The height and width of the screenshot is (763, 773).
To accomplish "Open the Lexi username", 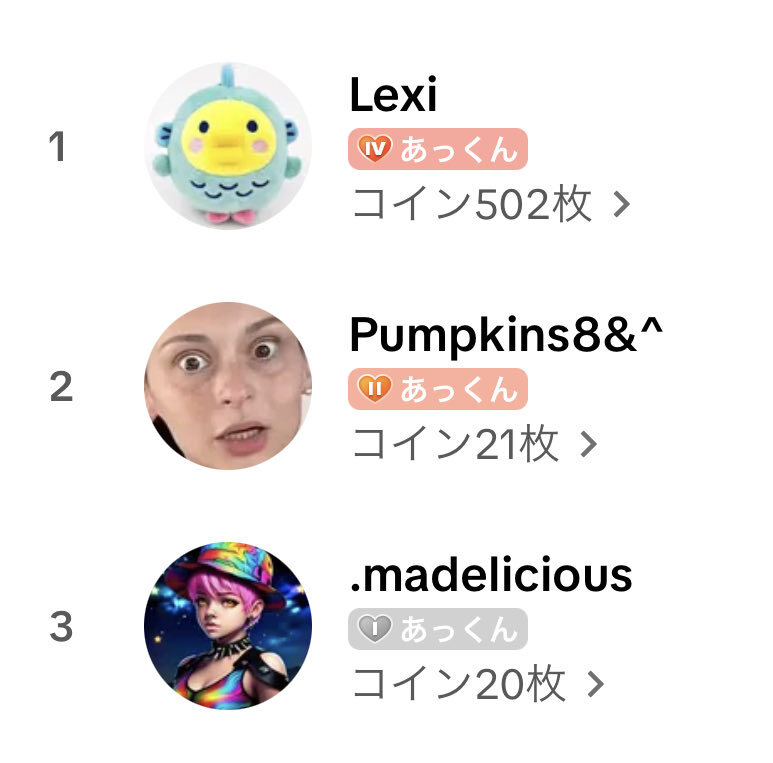I will point(393,94).
